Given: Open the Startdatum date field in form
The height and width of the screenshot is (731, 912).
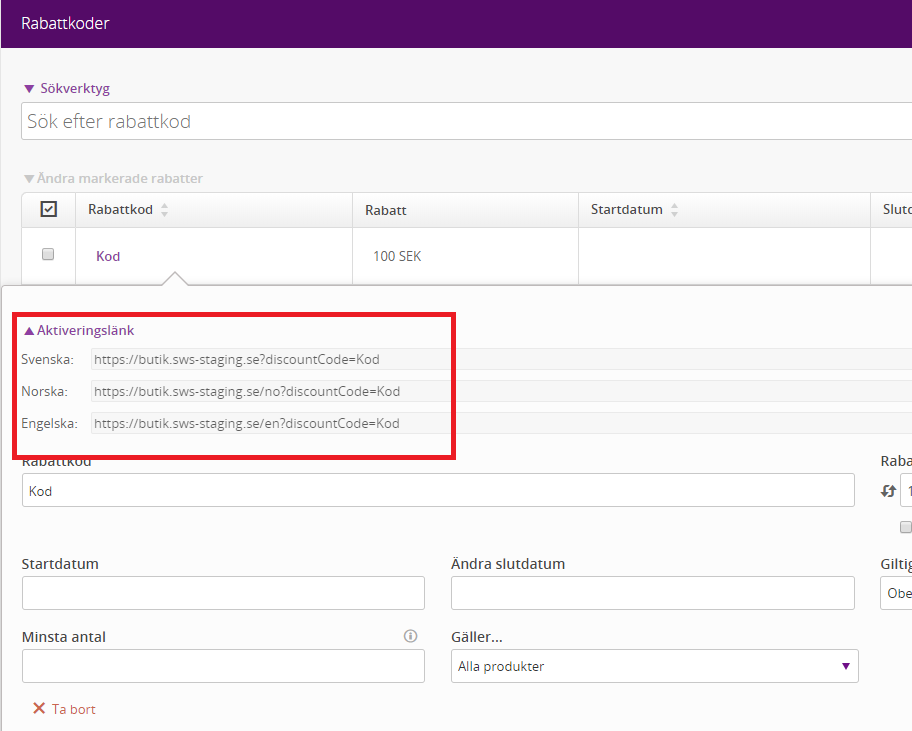Looking at the screenshot, I should [x=223, y=593].
